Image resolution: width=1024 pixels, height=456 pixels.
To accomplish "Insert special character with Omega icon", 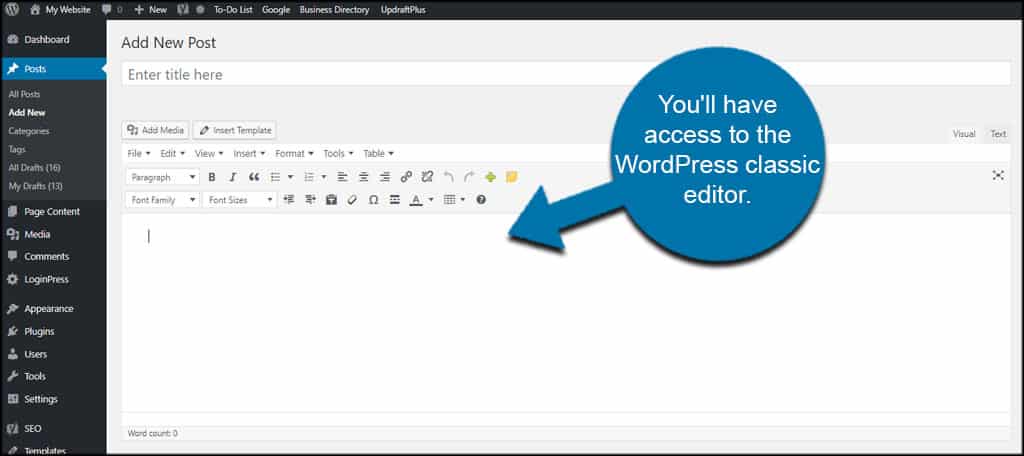I will pos(374,200).
